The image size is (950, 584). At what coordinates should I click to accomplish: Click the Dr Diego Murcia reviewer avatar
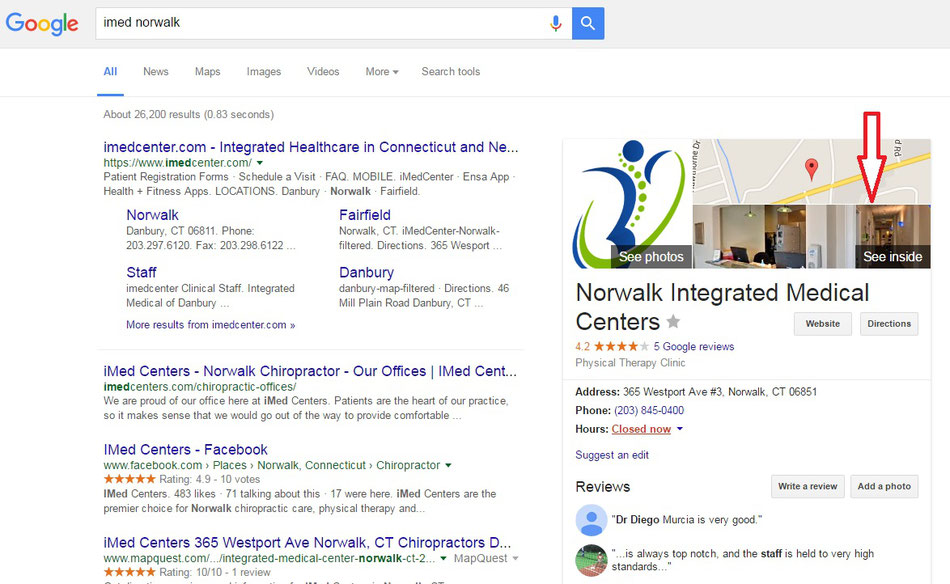coord(591,520)
